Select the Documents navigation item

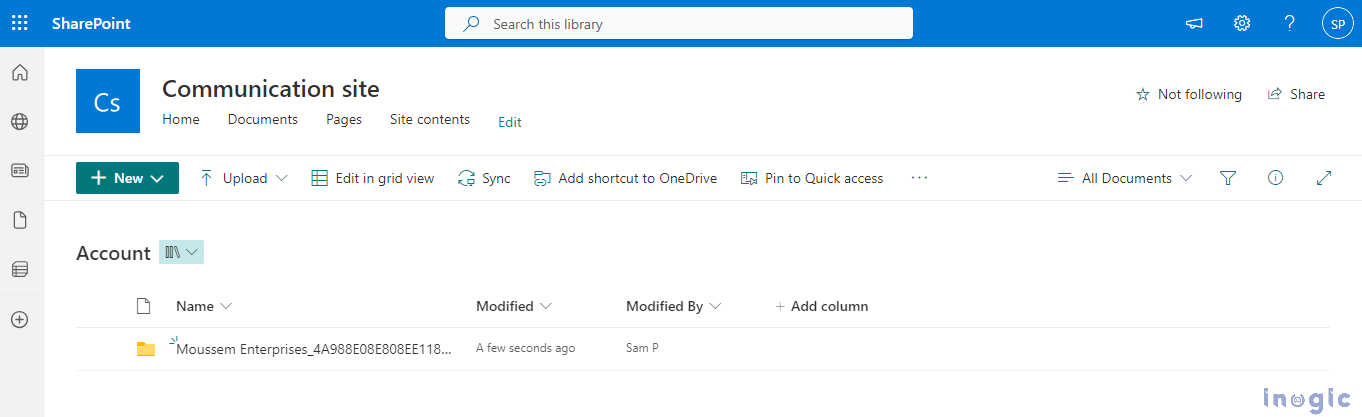click(x=263, y=119)
